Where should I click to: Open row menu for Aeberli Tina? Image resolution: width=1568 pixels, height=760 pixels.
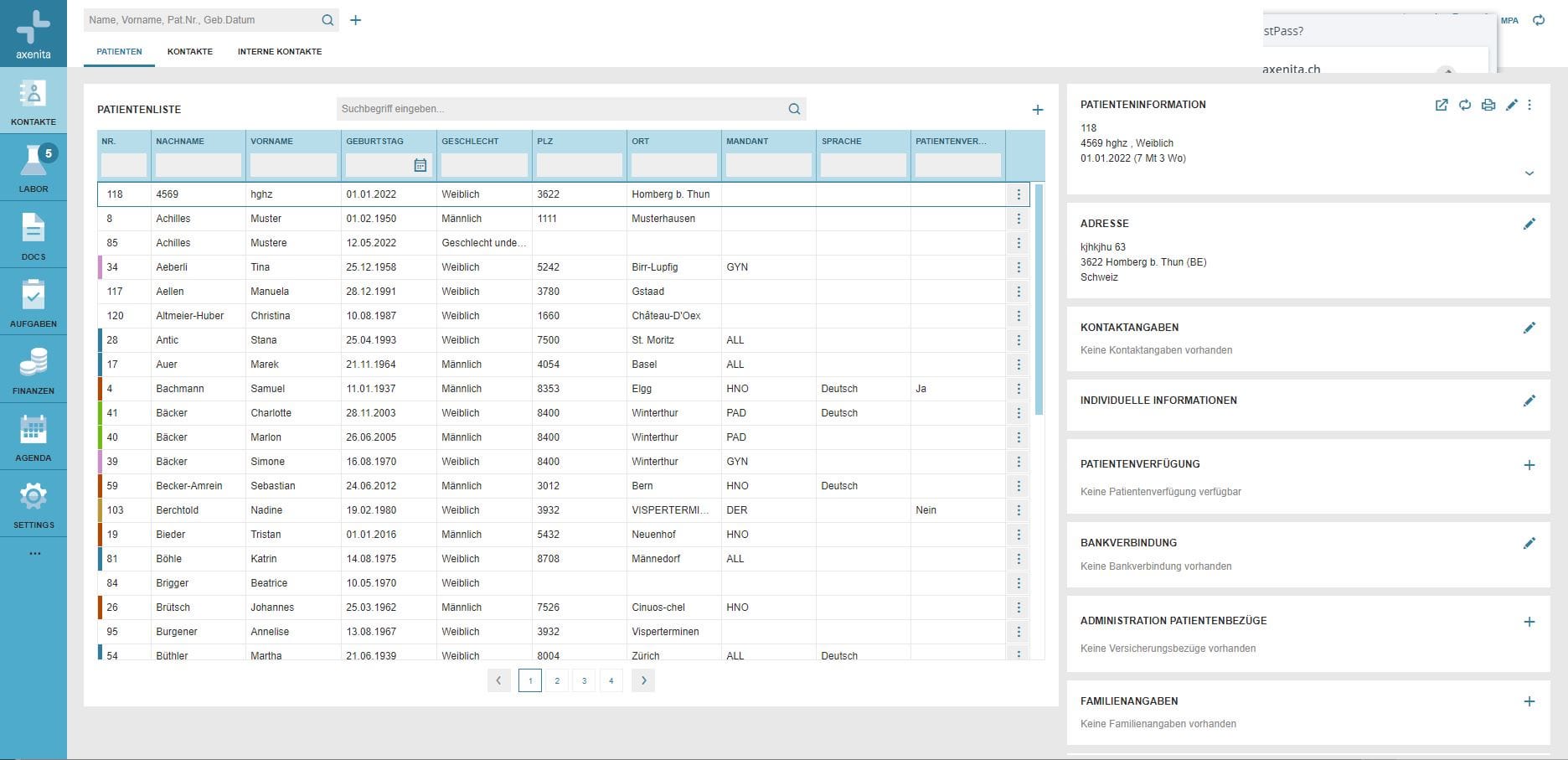click(1019, 267)
